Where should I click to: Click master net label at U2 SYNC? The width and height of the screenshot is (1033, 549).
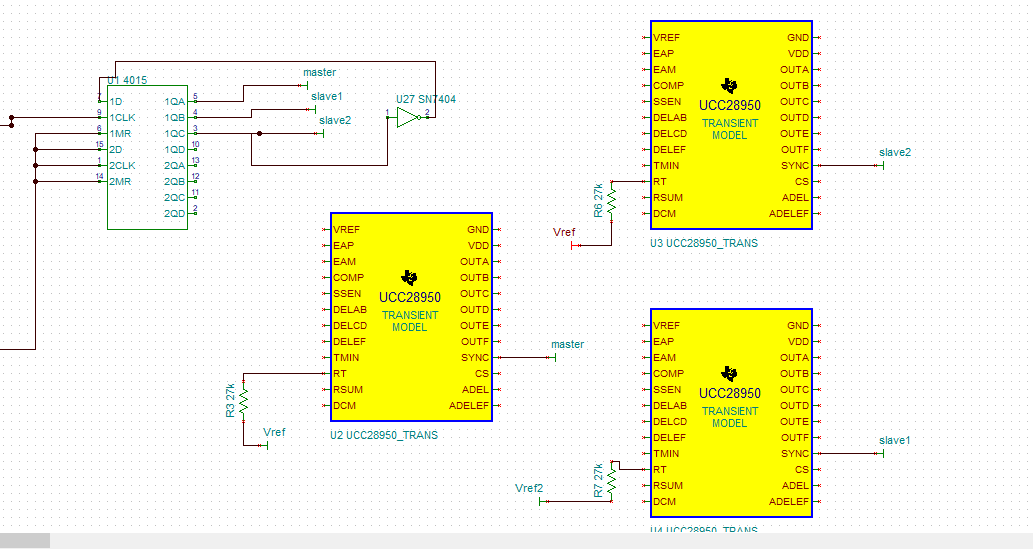pos(567,344)
